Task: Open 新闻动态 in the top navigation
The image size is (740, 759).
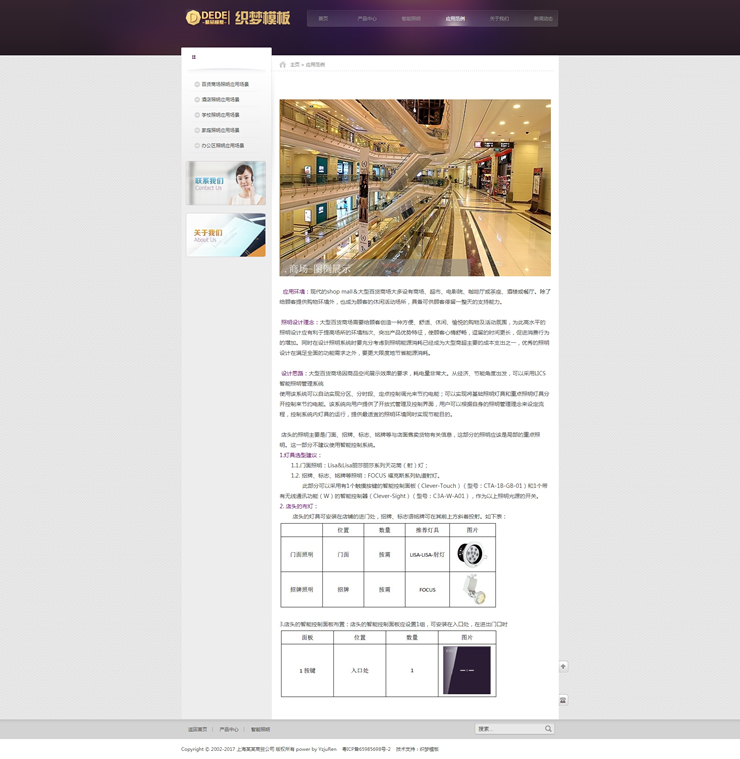Action: click(x=542, y=19)
